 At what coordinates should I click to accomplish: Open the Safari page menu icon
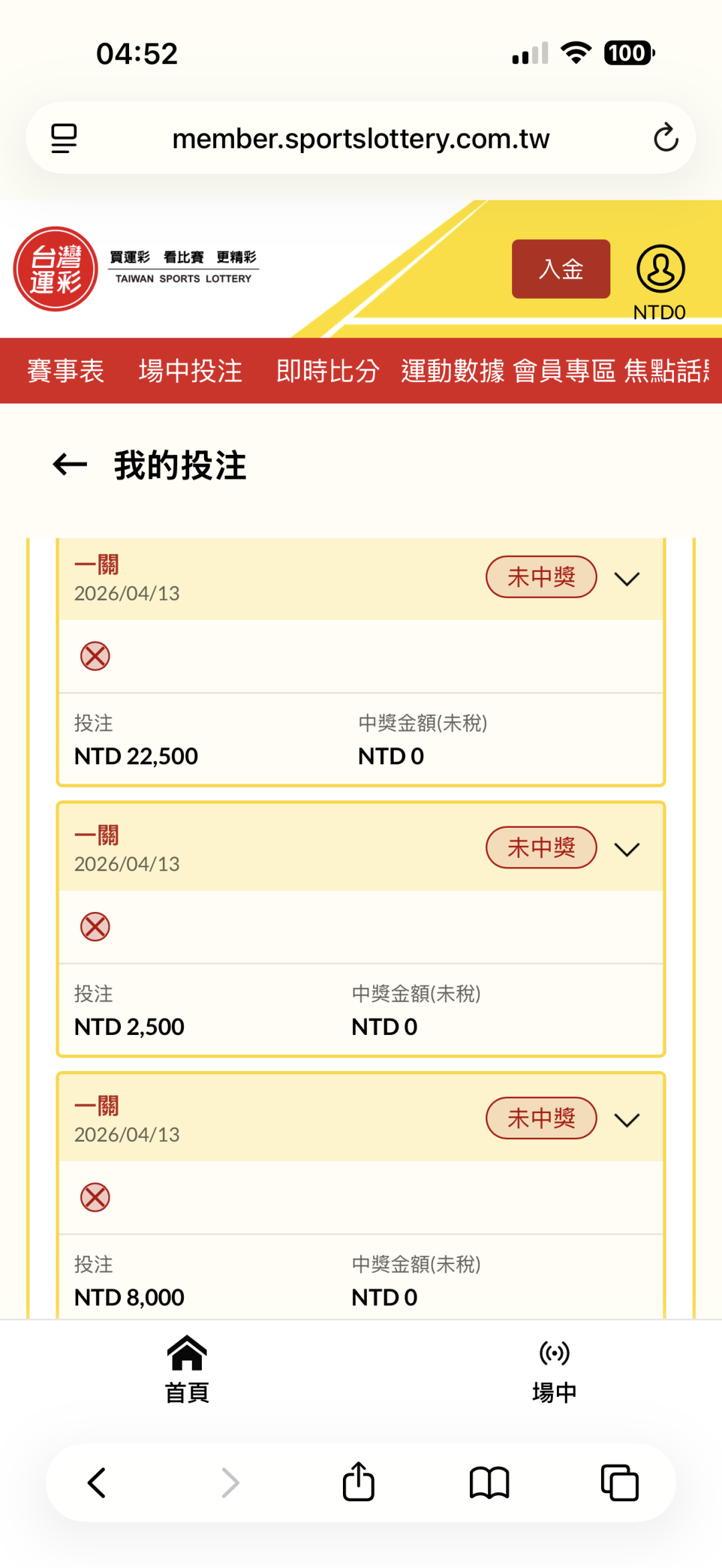64,138
